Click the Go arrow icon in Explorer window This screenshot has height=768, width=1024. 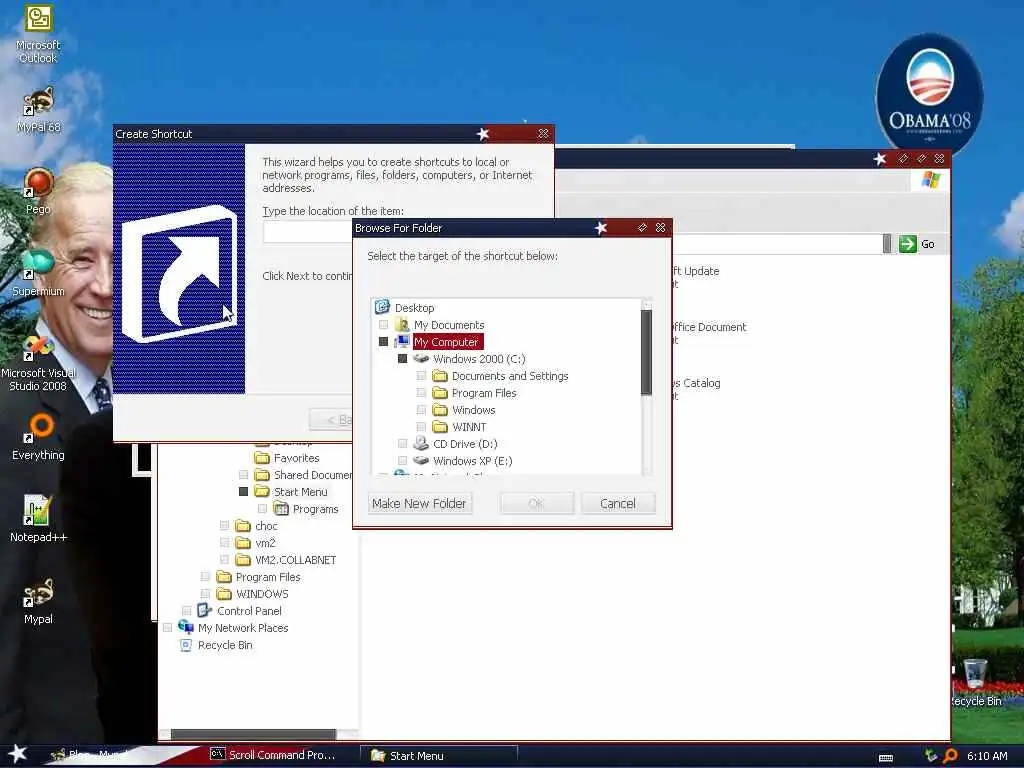pos(908,244)
